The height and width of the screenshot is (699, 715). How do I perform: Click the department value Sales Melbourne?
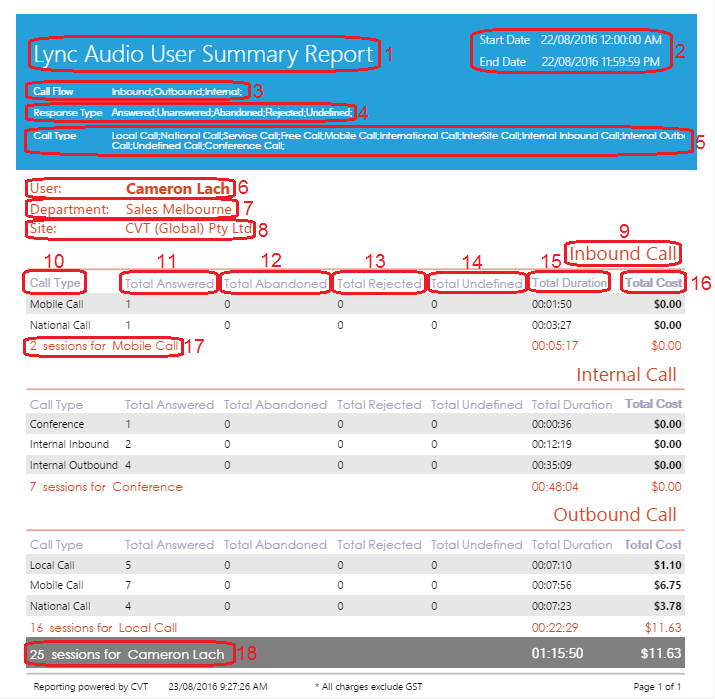pos(179,209)
